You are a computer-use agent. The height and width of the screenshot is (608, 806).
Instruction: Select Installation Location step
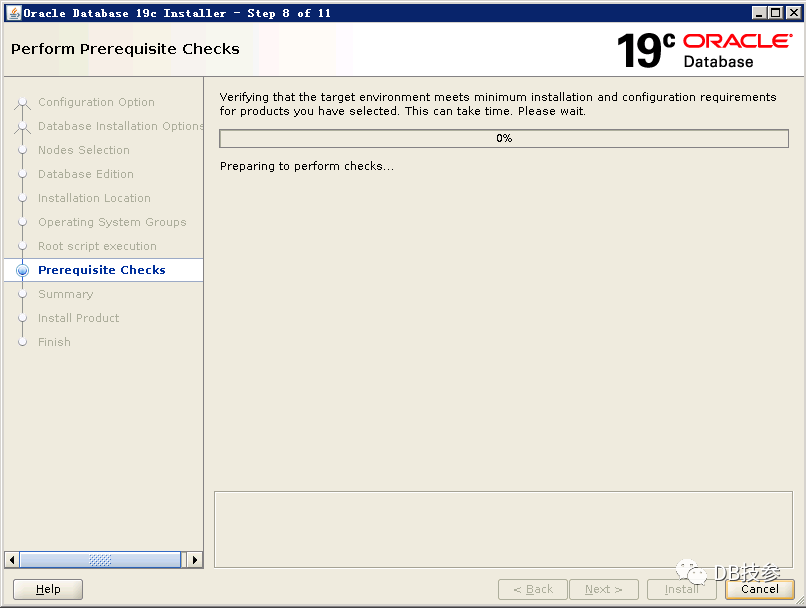pyautogui.click(x=94, y=198)
